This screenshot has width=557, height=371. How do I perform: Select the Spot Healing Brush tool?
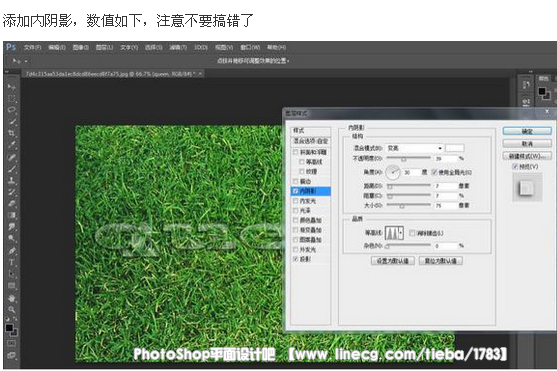[11, 157]
